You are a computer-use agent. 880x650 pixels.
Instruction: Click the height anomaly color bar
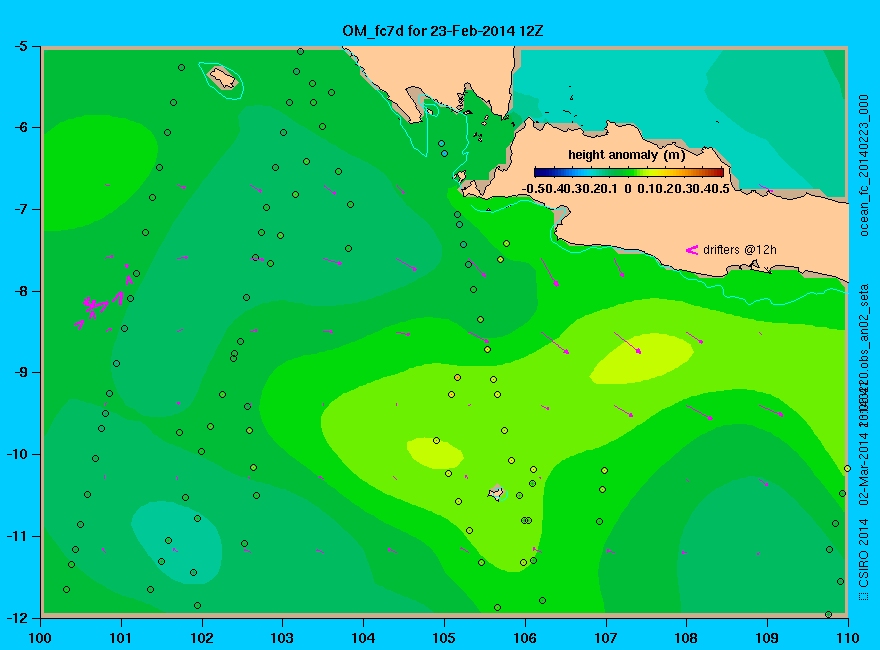pyautogui.click(x=629, y=172)
